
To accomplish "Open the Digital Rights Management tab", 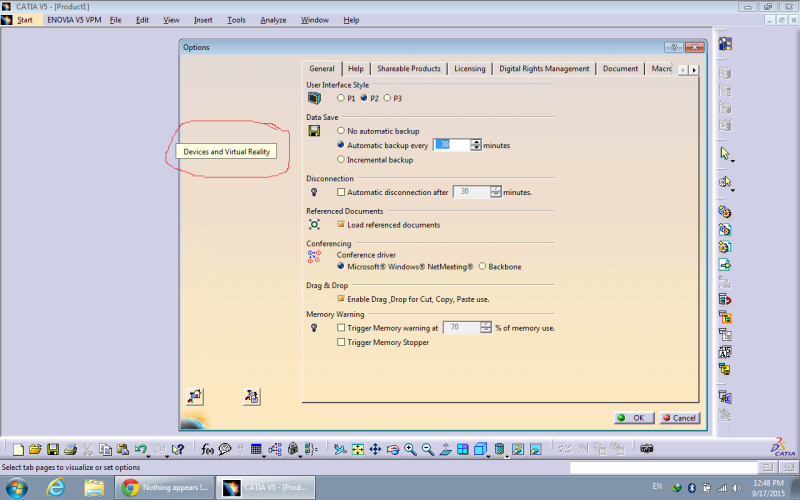I will tap(544, 68).
